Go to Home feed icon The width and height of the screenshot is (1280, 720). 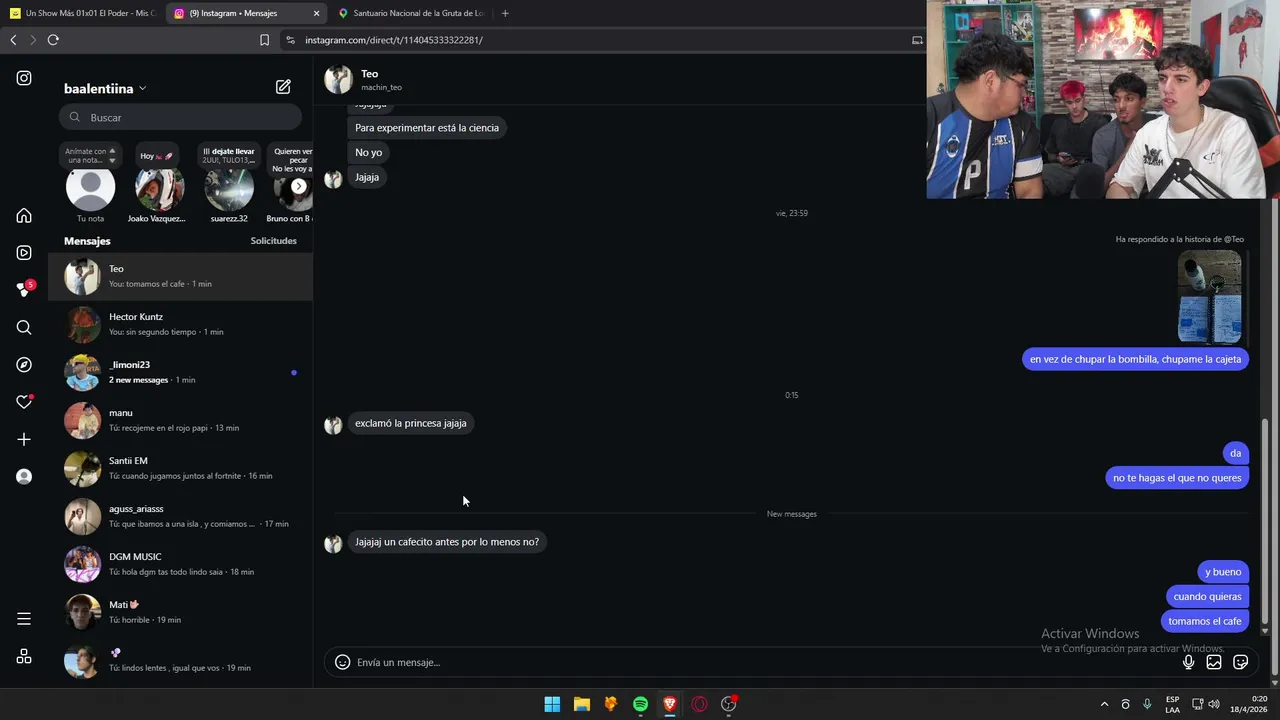24,216
